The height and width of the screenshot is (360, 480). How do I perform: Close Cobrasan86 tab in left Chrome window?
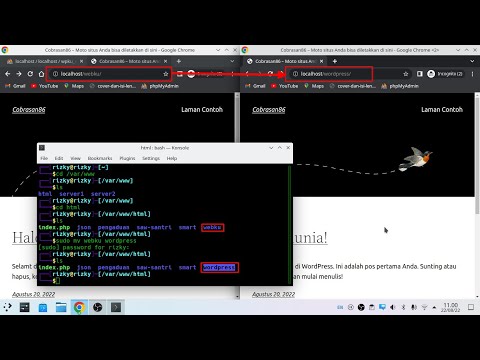165,61
